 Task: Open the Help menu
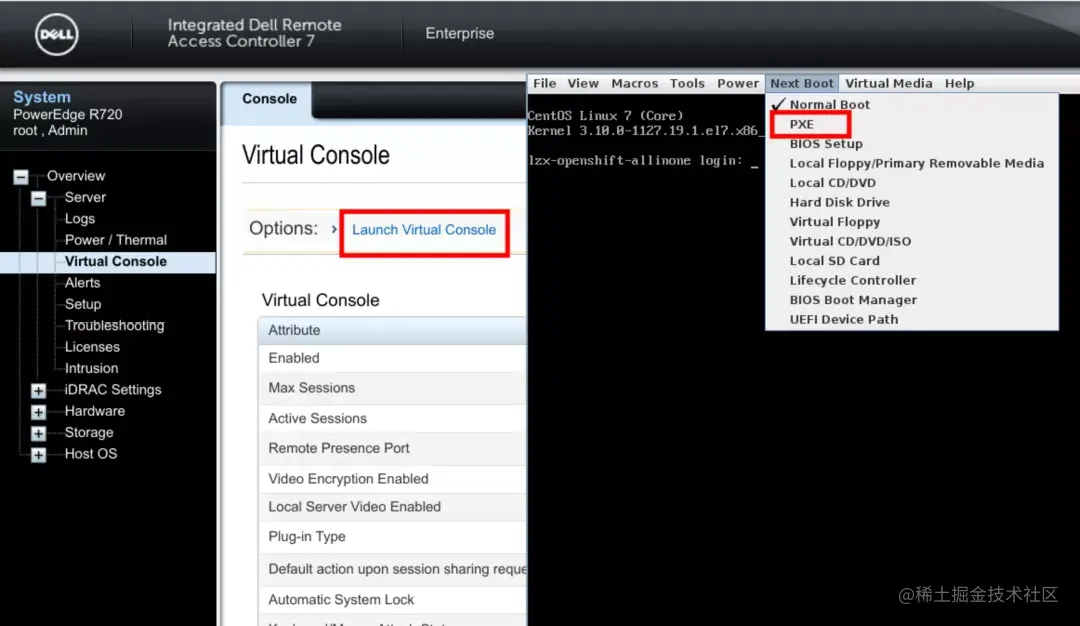959,83
